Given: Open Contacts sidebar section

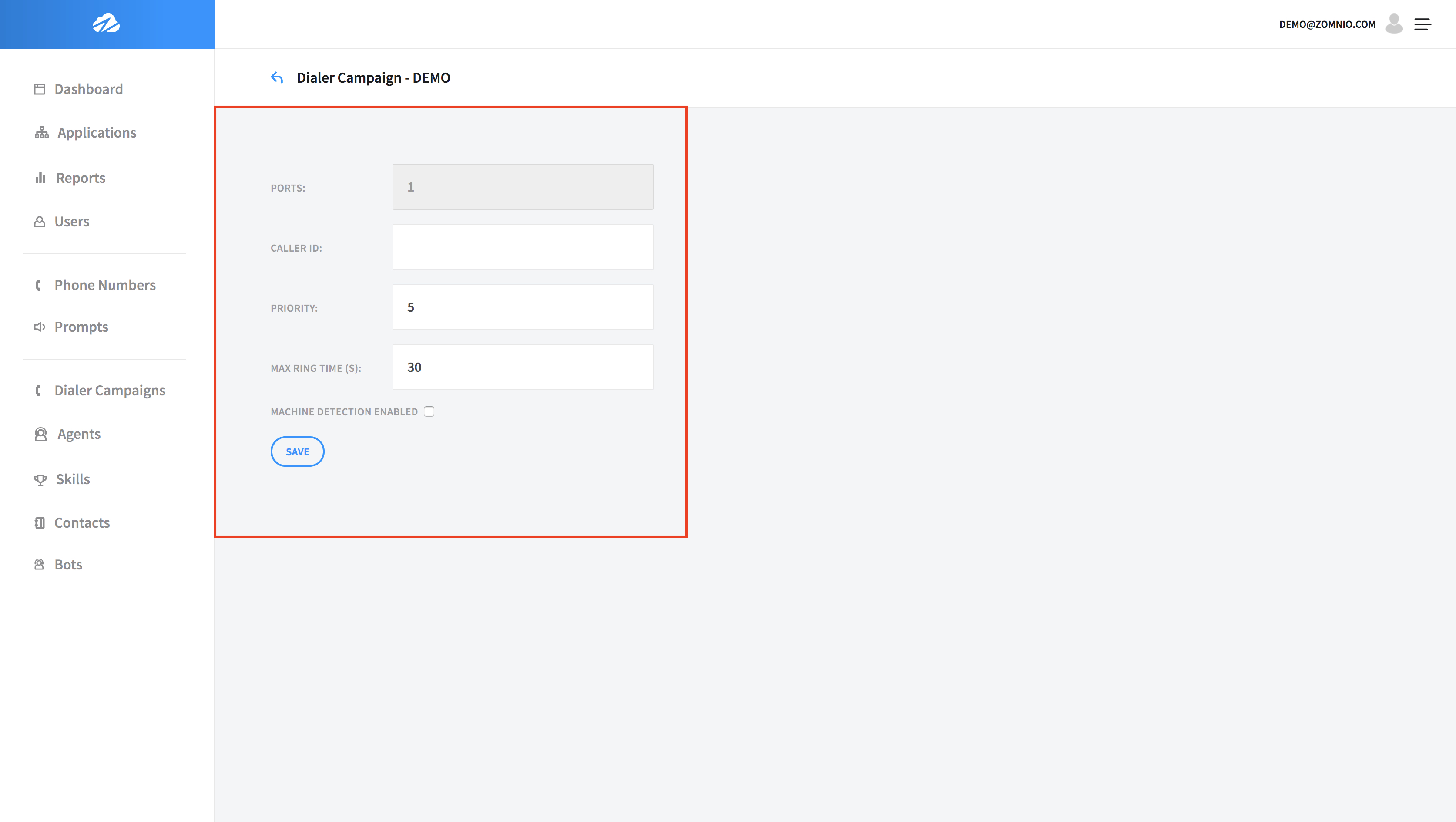Looking at the screenshot, I should pos(82,522).
